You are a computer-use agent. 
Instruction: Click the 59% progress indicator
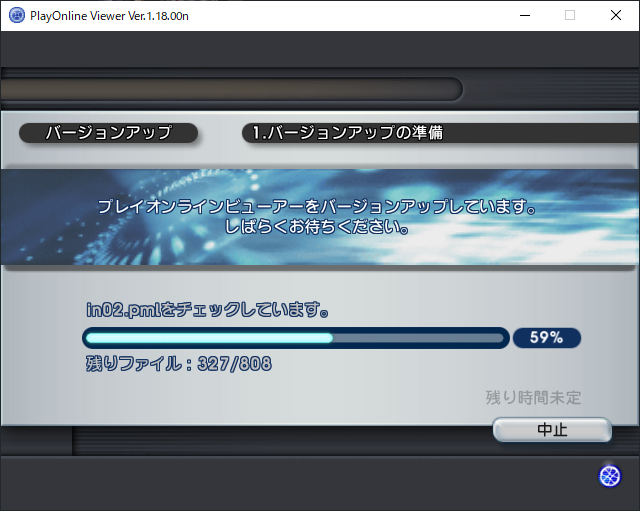(547, 338)
